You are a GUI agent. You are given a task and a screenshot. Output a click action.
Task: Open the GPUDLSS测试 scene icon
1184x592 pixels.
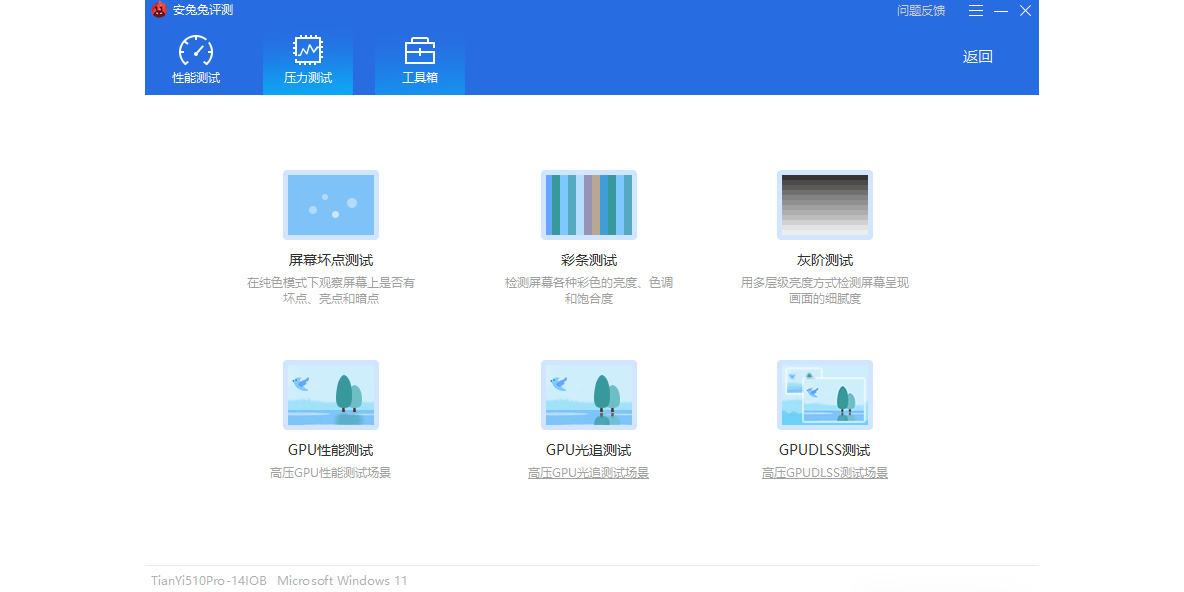click(x=824, y=395)
